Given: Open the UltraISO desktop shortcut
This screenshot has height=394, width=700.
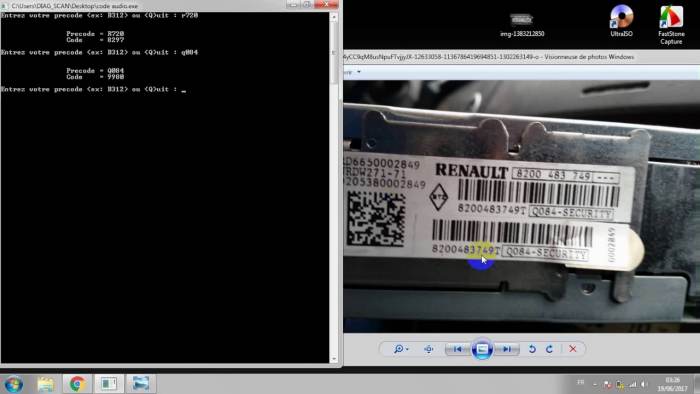Looking at the screenshot, I should pyautogui.click(x=621, y=21).
